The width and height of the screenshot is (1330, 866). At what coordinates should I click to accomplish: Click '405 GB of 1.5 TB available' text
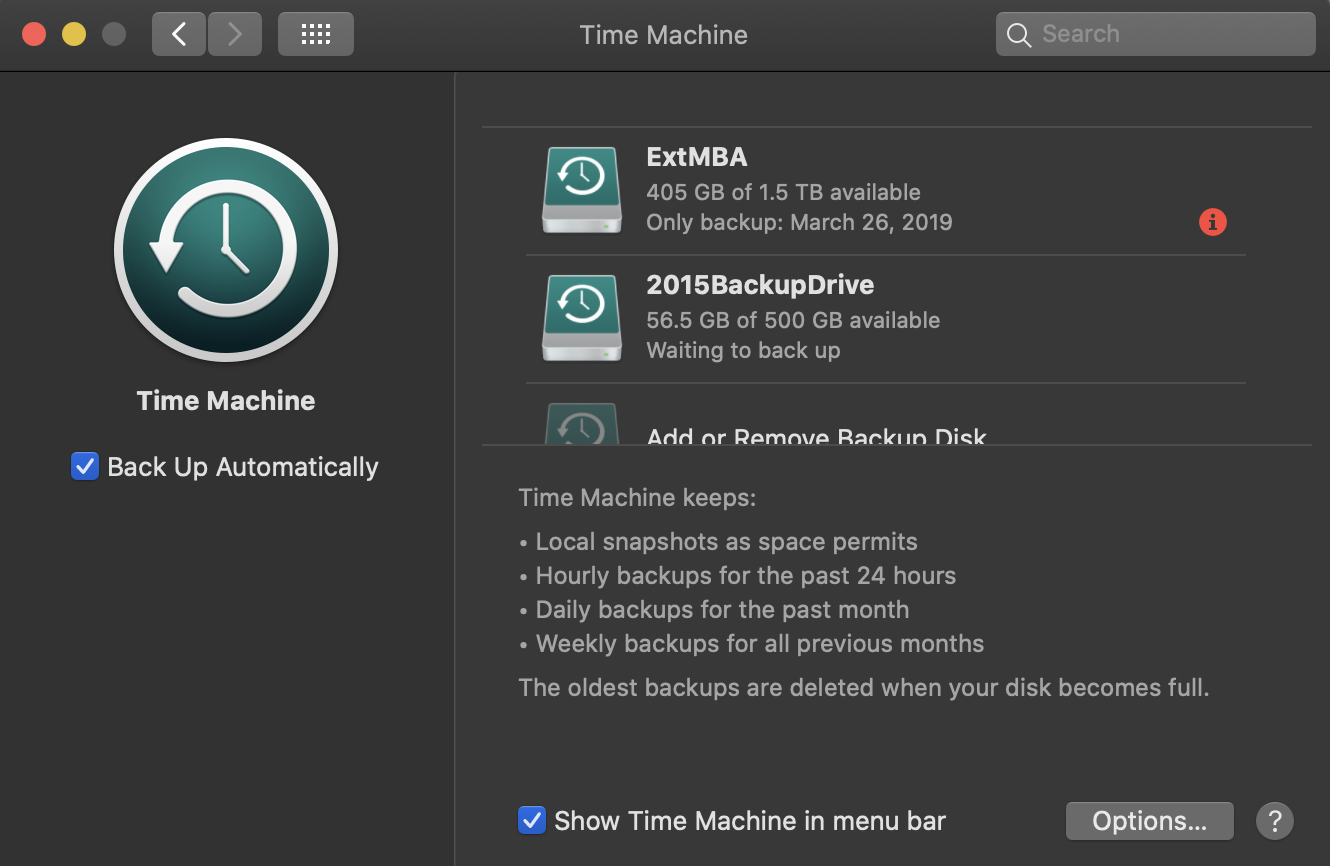coord(783,192)
